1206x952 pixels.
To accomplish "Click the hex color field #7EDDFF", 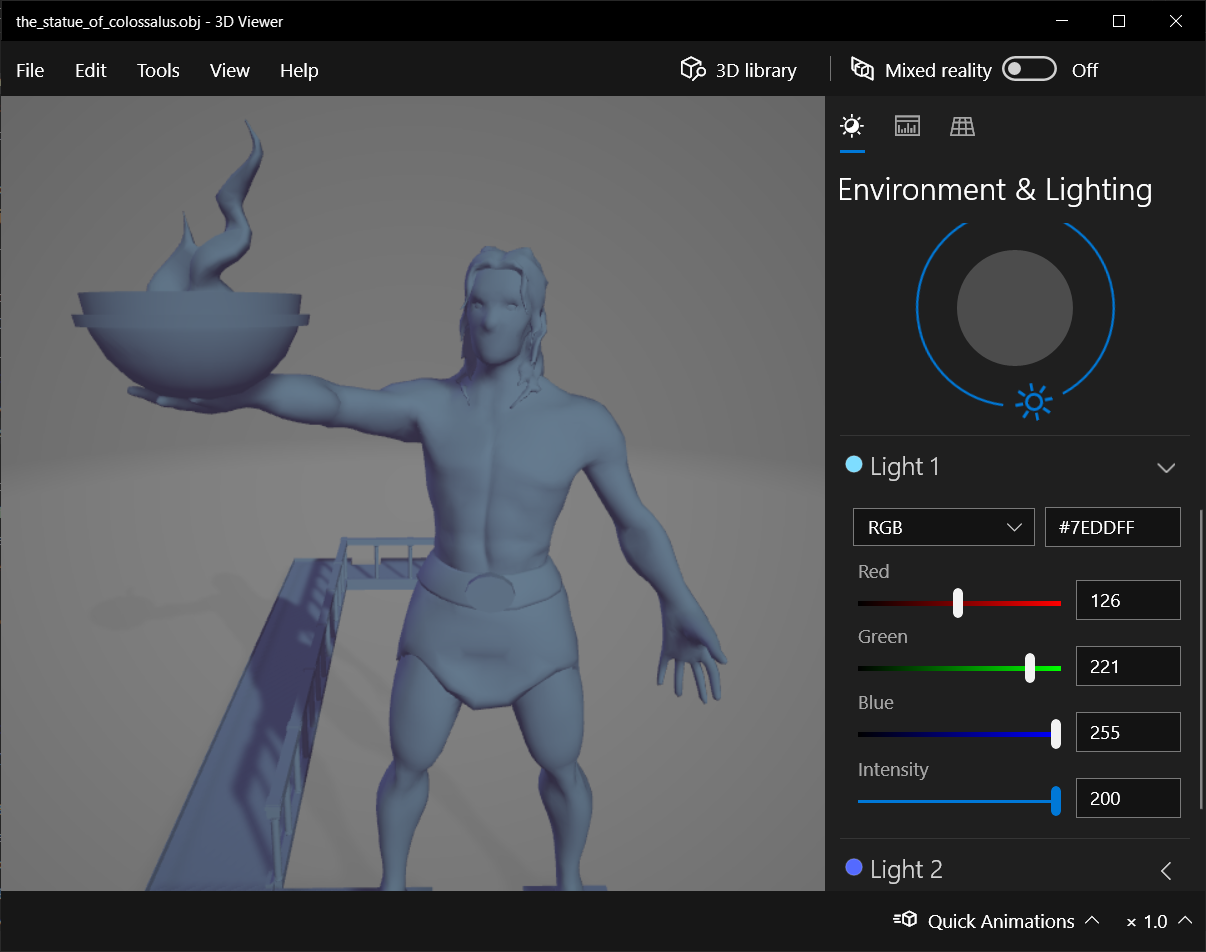I will (x=1111, y=527).
